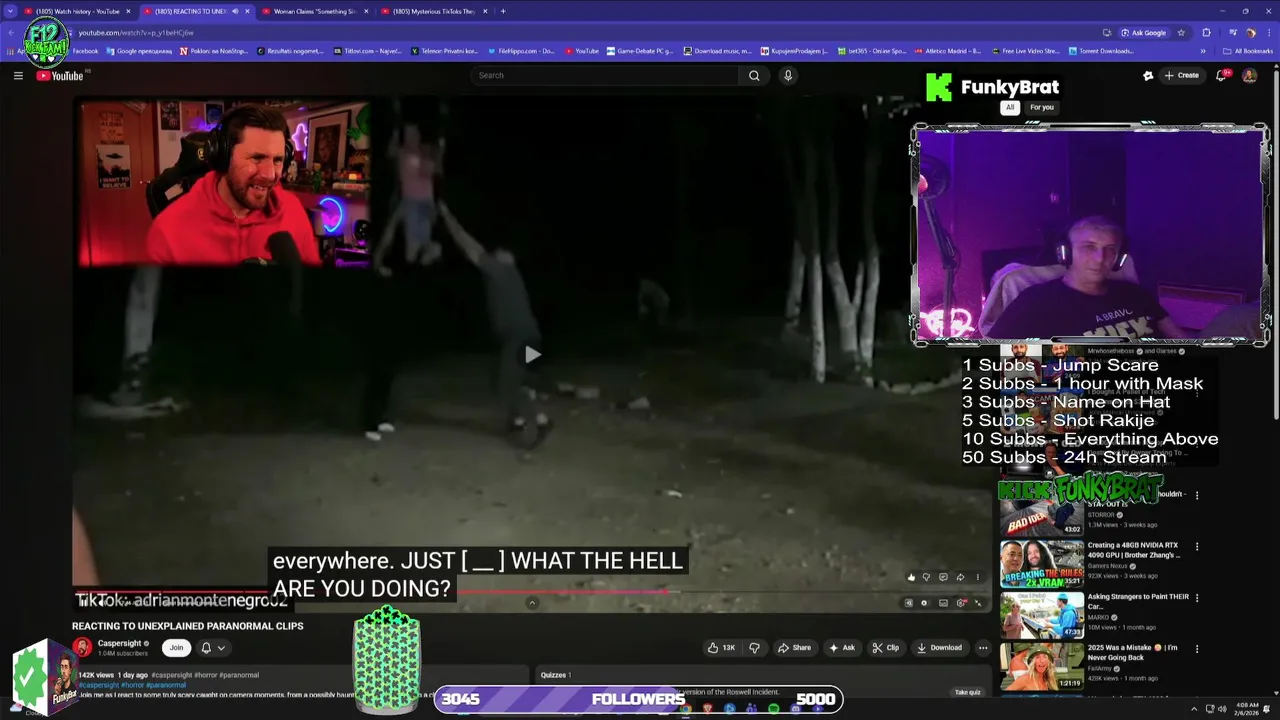Open Discord from the taskbar

(795, 709)
